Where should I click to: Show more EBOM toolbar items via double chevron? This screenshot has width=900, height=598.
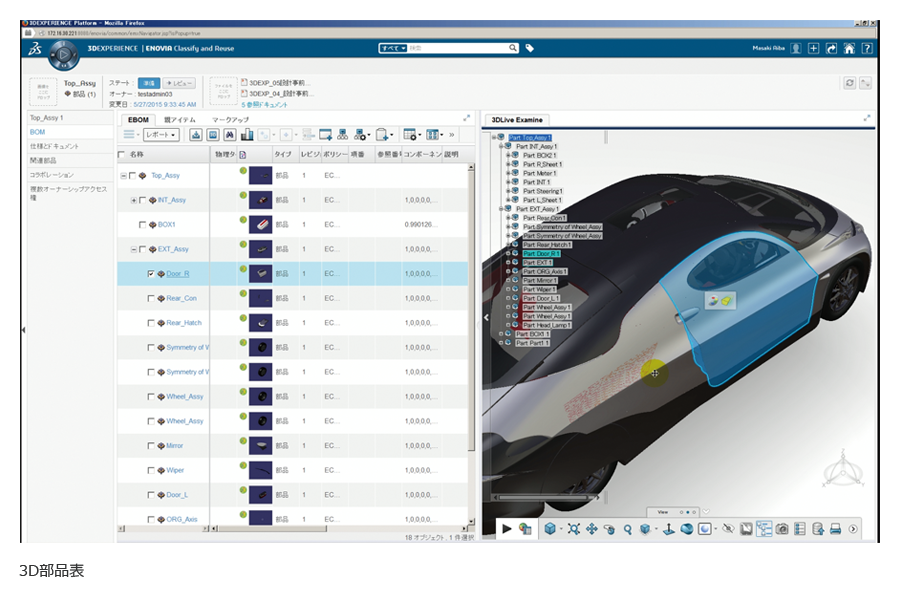coord(452,135)
